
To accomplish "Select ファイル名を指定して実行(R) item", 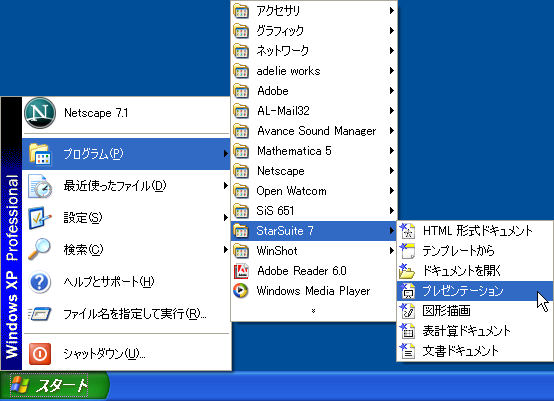I will pos(126,314).
